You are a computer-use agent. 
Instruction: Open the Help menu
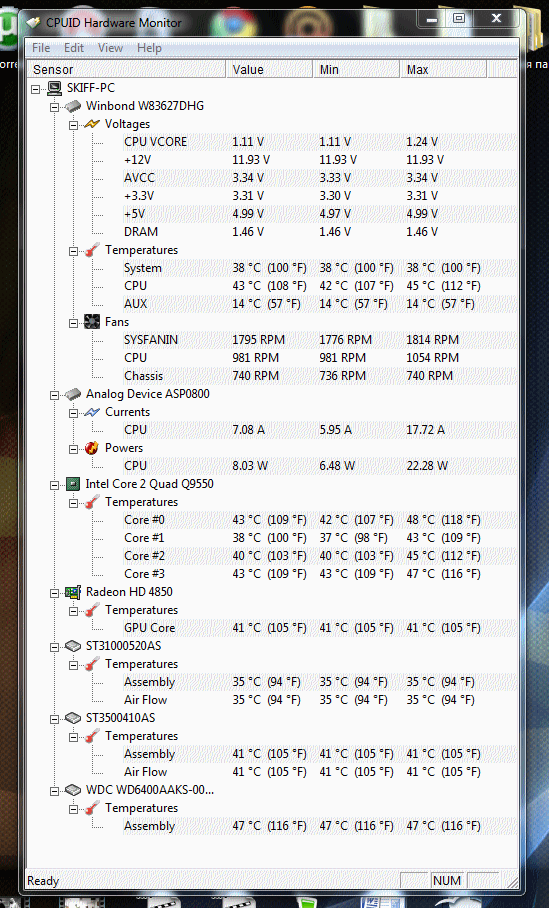click(149, 47)
